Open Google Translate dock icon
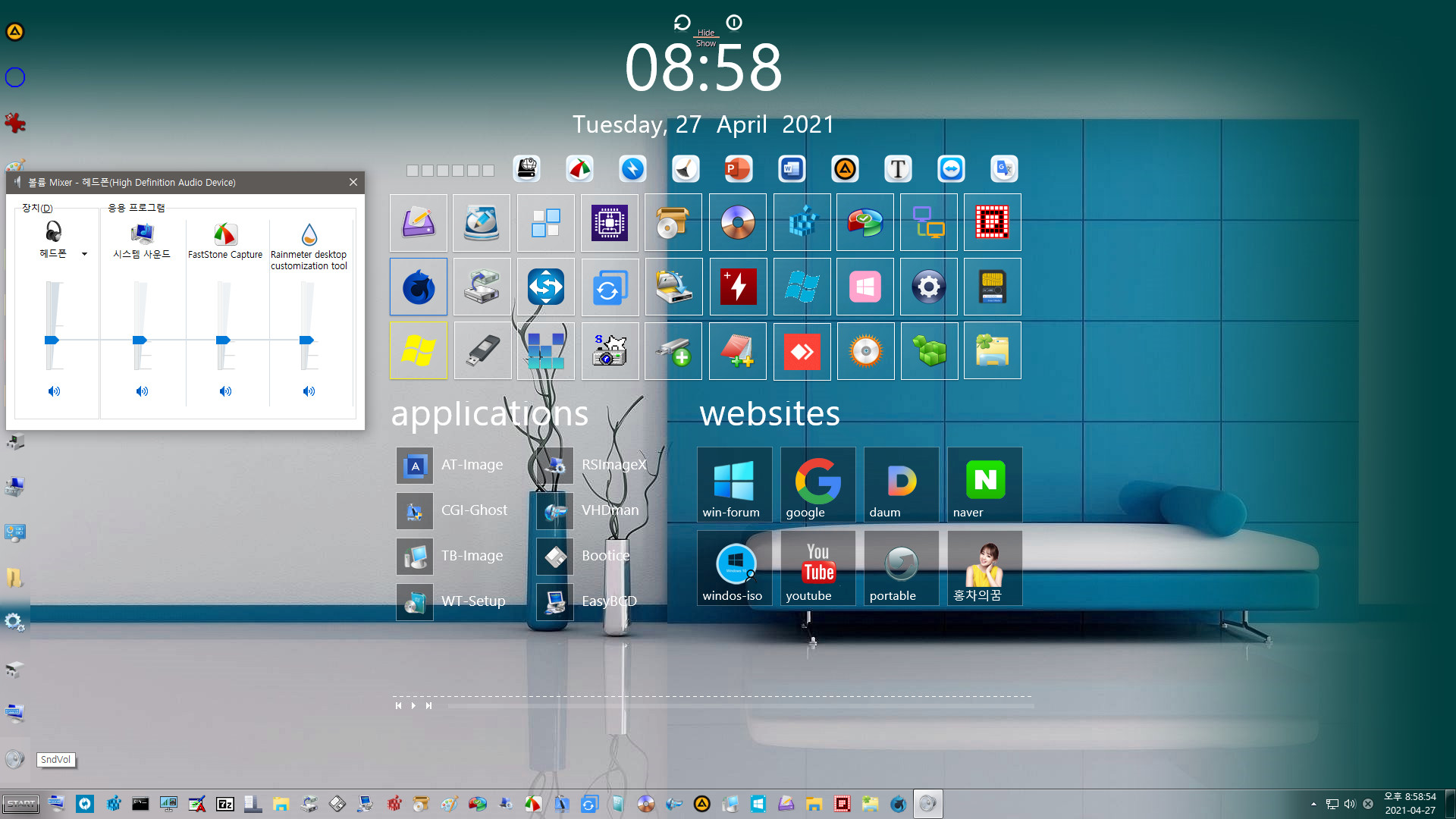 (x=1004, y=168)
